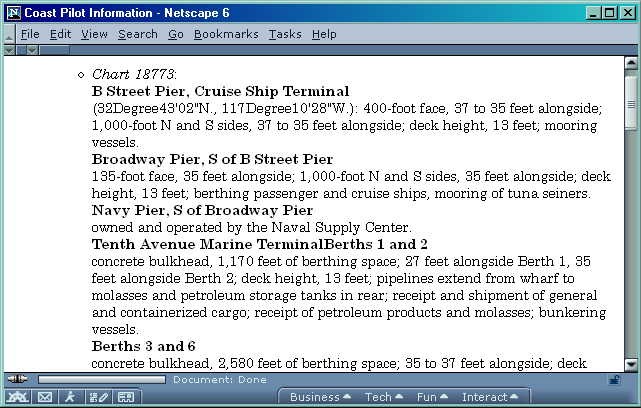Collapse the menu bar using its grippy
Screen dimensions: 641x408
[9, 34]
